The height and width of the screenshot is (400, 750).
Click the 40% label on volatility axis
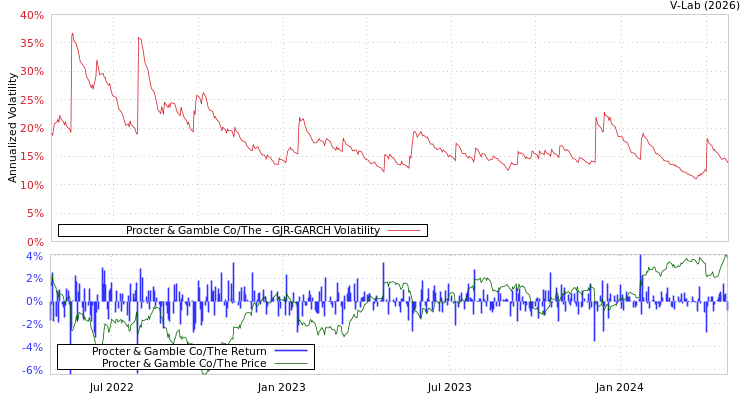[31, 15]
